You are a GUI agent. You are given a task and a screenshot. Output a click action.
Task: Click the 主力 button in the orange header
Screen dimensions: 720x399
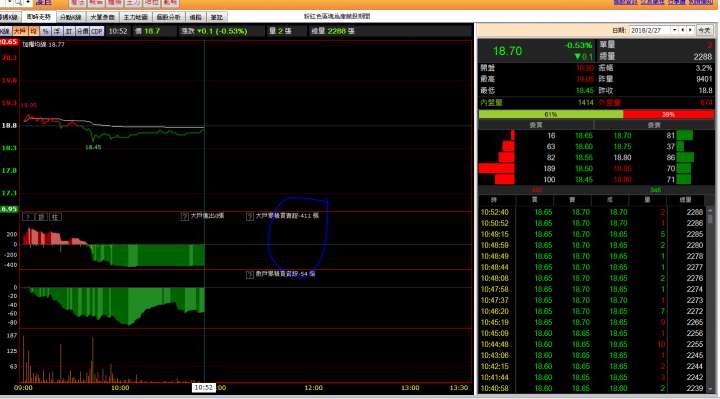[x=133, y=3]
